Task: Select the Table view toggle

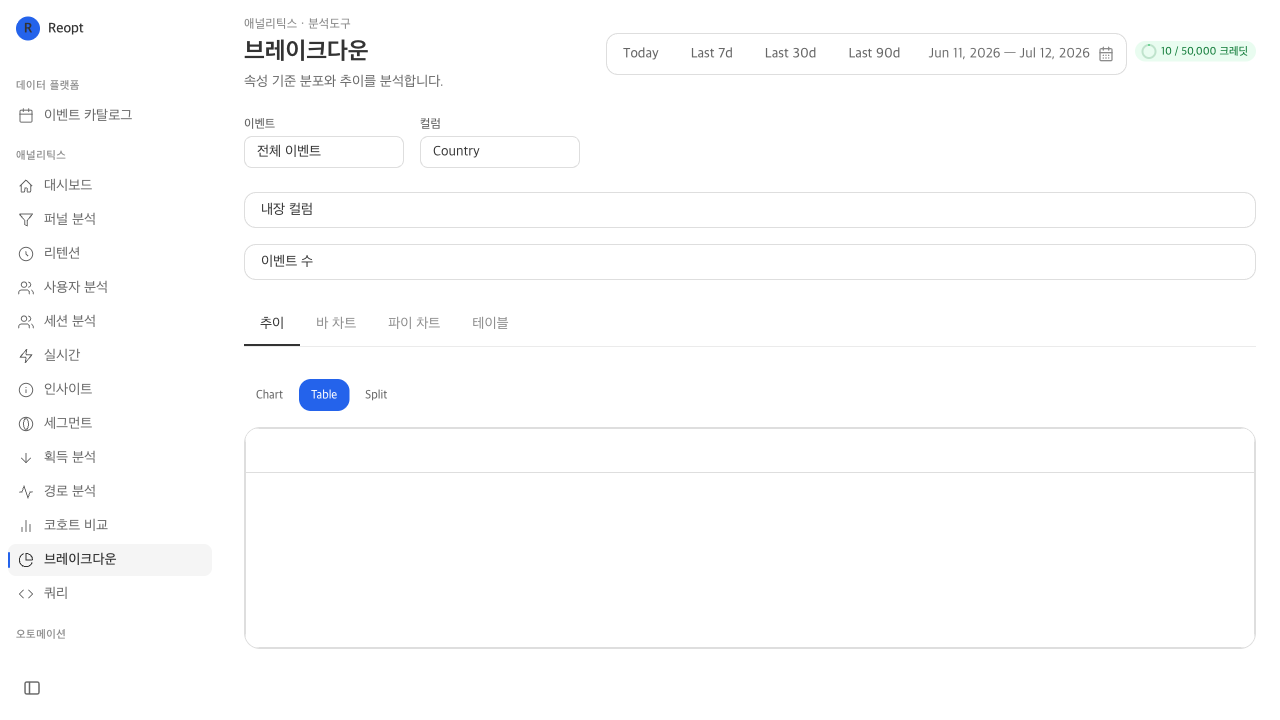Action: coord(324,395)
